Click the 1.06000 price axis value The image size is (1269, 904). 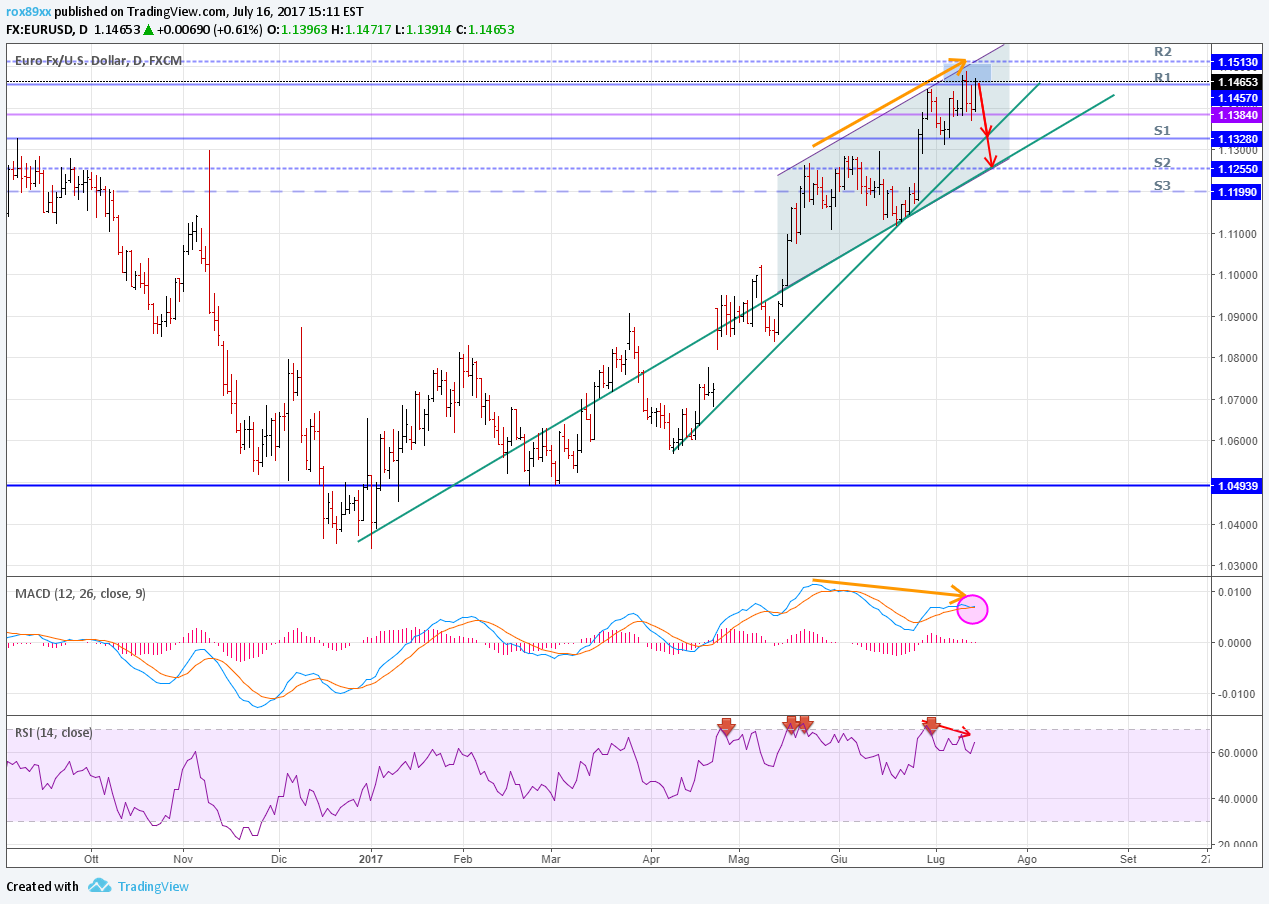click(1238, 441)
